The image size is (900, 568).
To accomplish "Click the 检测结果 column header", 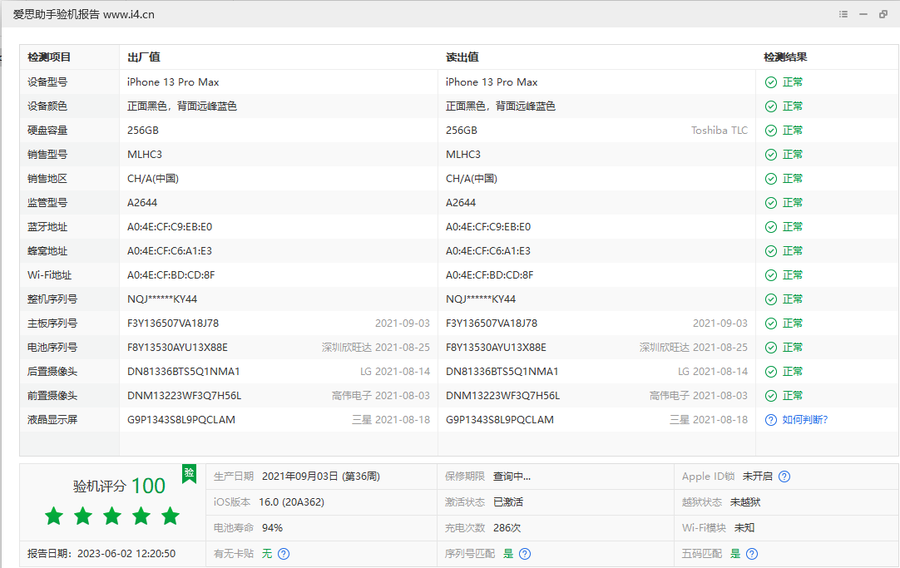I will 785,57.
